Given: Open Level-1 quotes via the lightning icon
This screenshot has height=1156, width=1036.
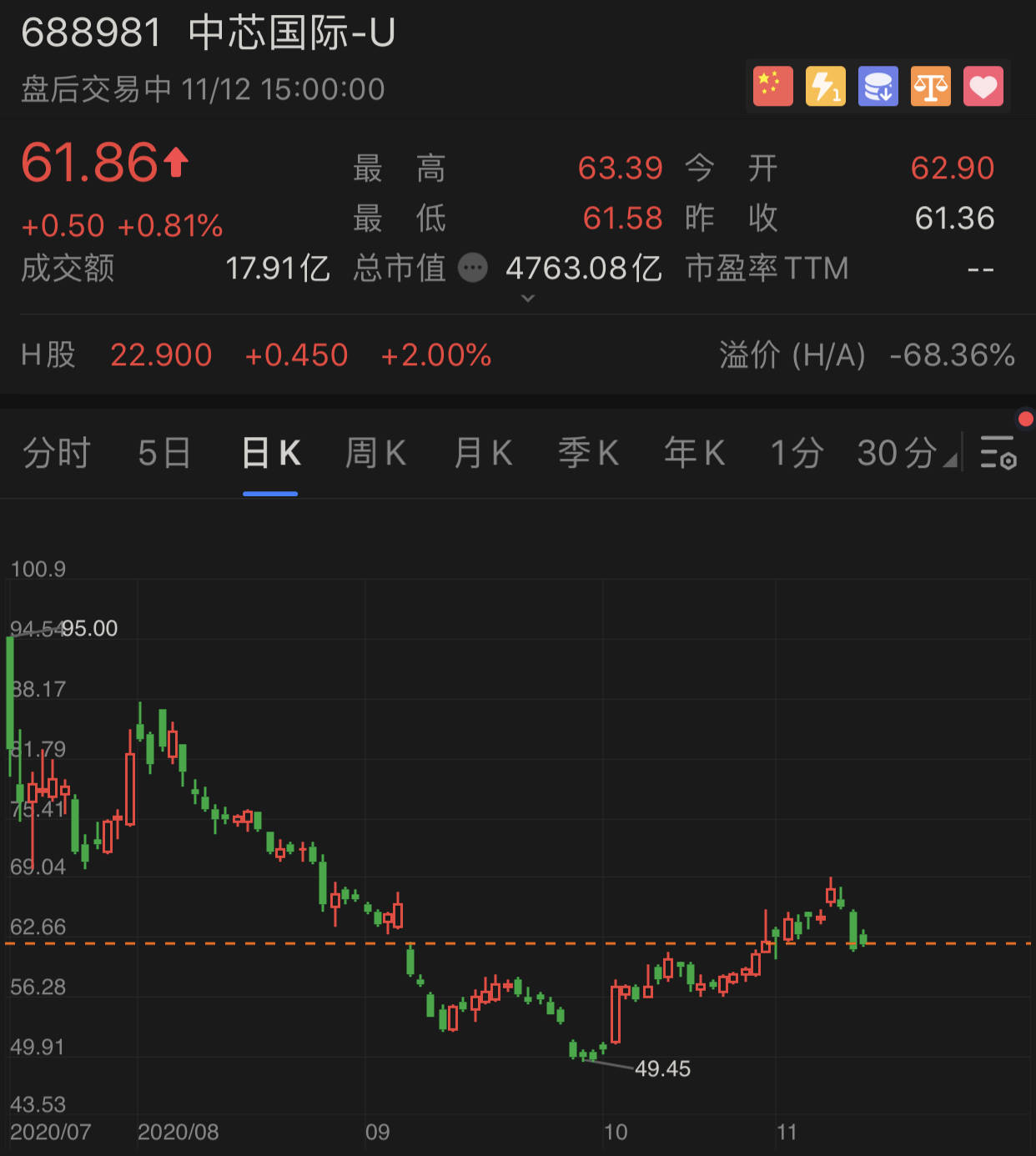Looking at the screenshot, I should 825,86.
